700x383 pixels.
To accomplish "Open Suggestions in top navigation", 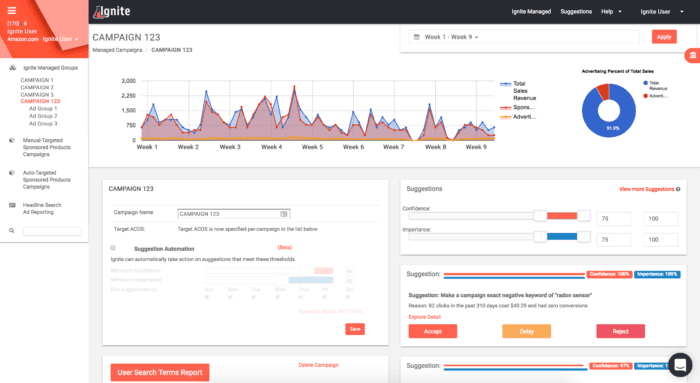I will (x=576, y=12).
